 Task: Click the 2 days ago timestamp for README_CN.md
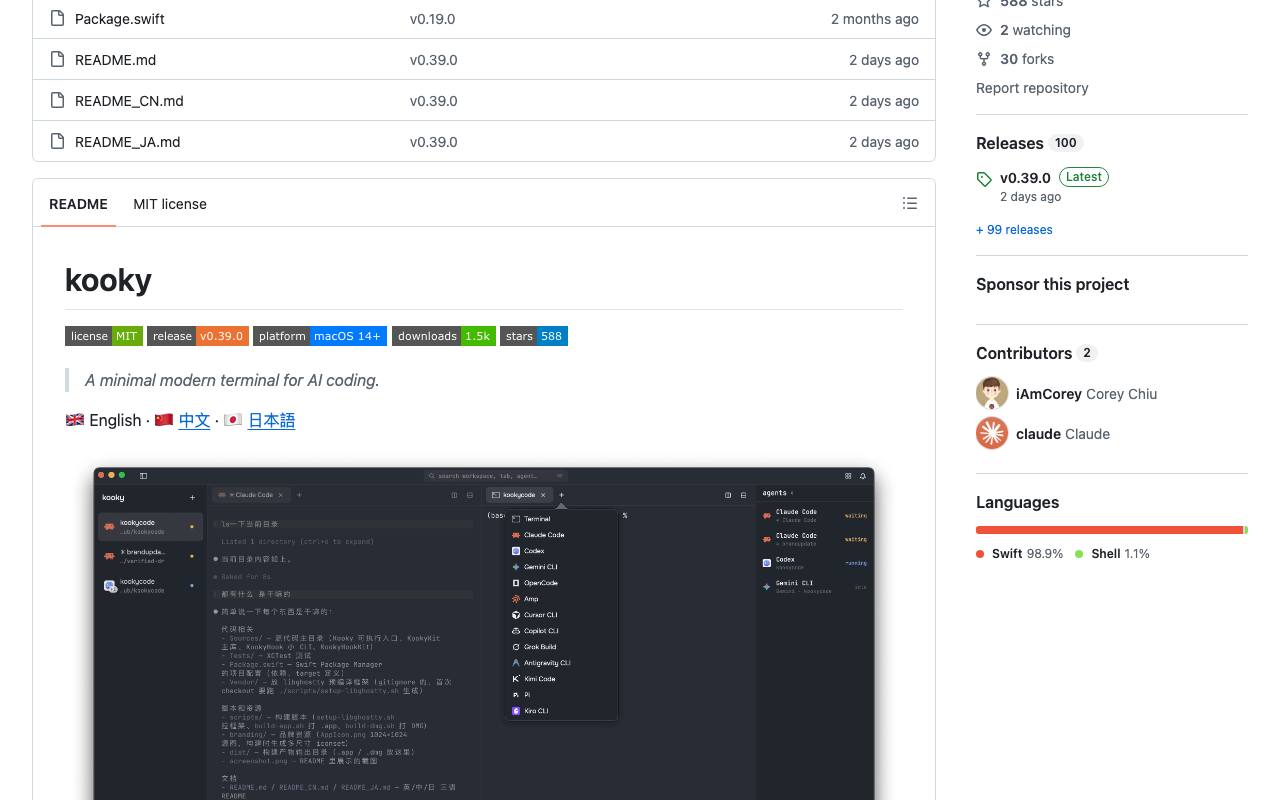pyautogui.click(x=884, y=101)
